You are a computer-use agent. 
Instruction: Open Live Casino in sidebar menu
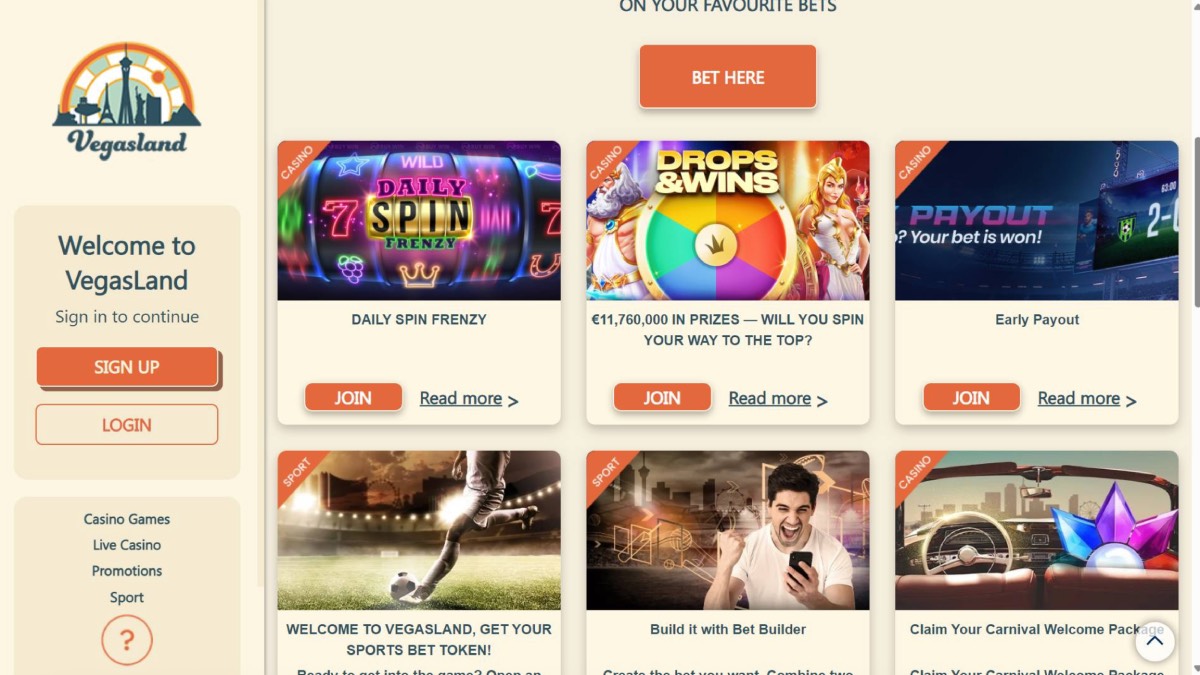[127, 545]
